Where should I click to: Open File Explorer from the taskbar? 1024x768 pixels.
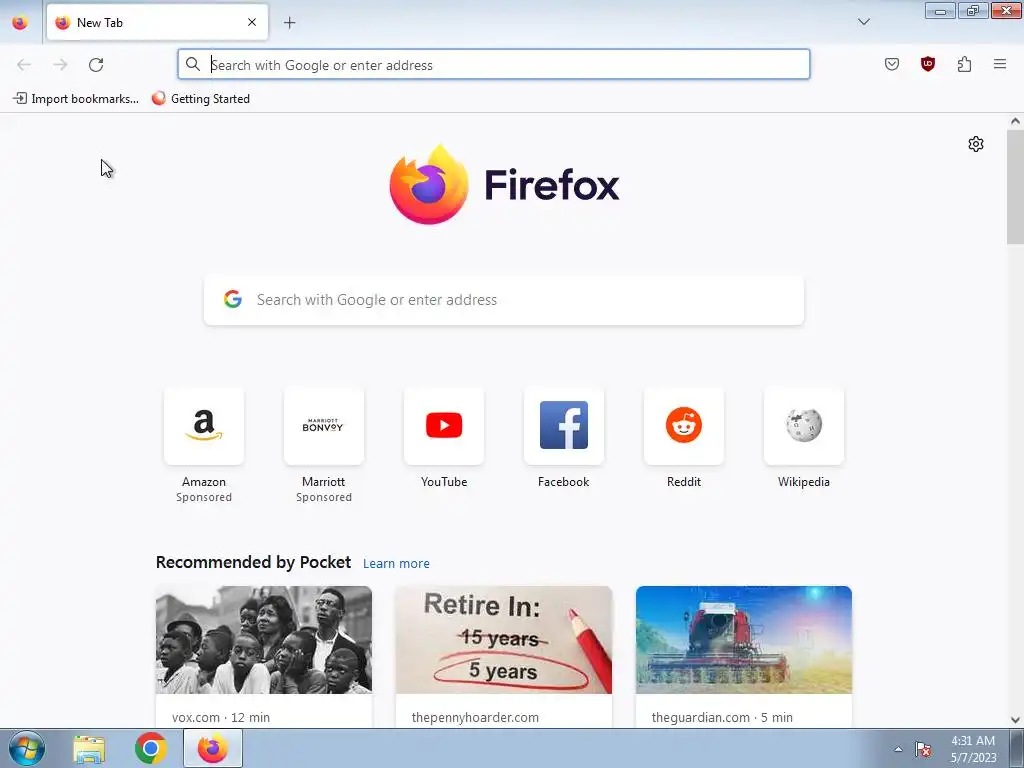(89, 749)
